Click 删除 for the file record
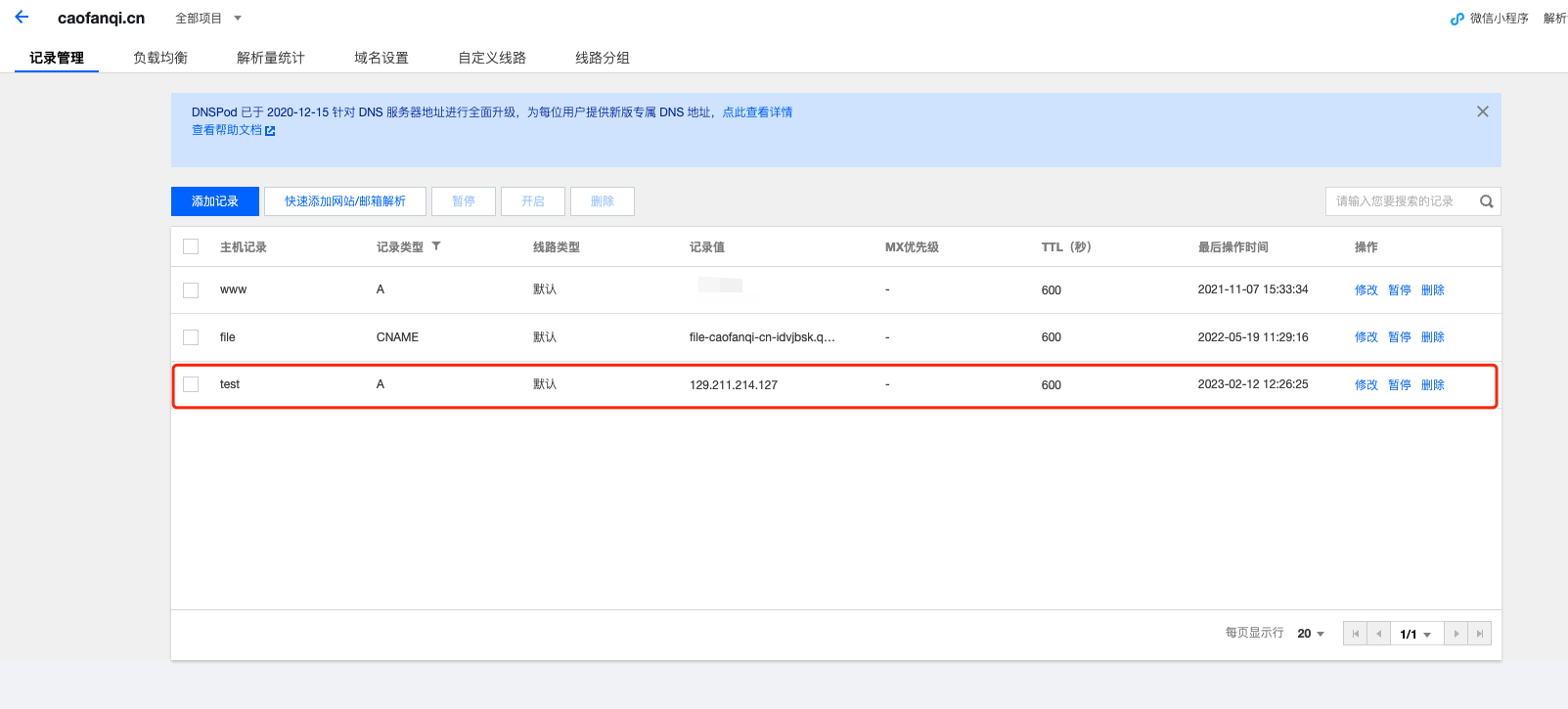The image size is (1568, 709). coord(1433,337)
